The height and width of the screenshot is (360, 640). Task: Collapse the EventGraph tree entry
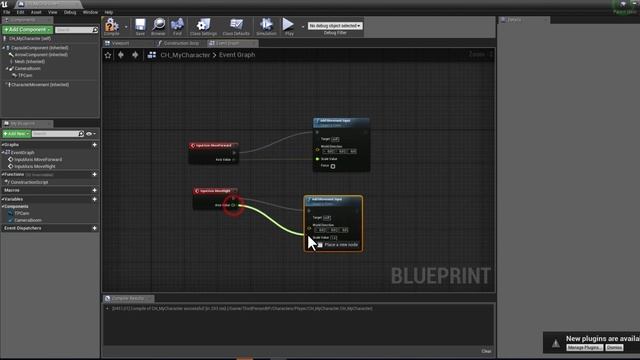[3, 152]
